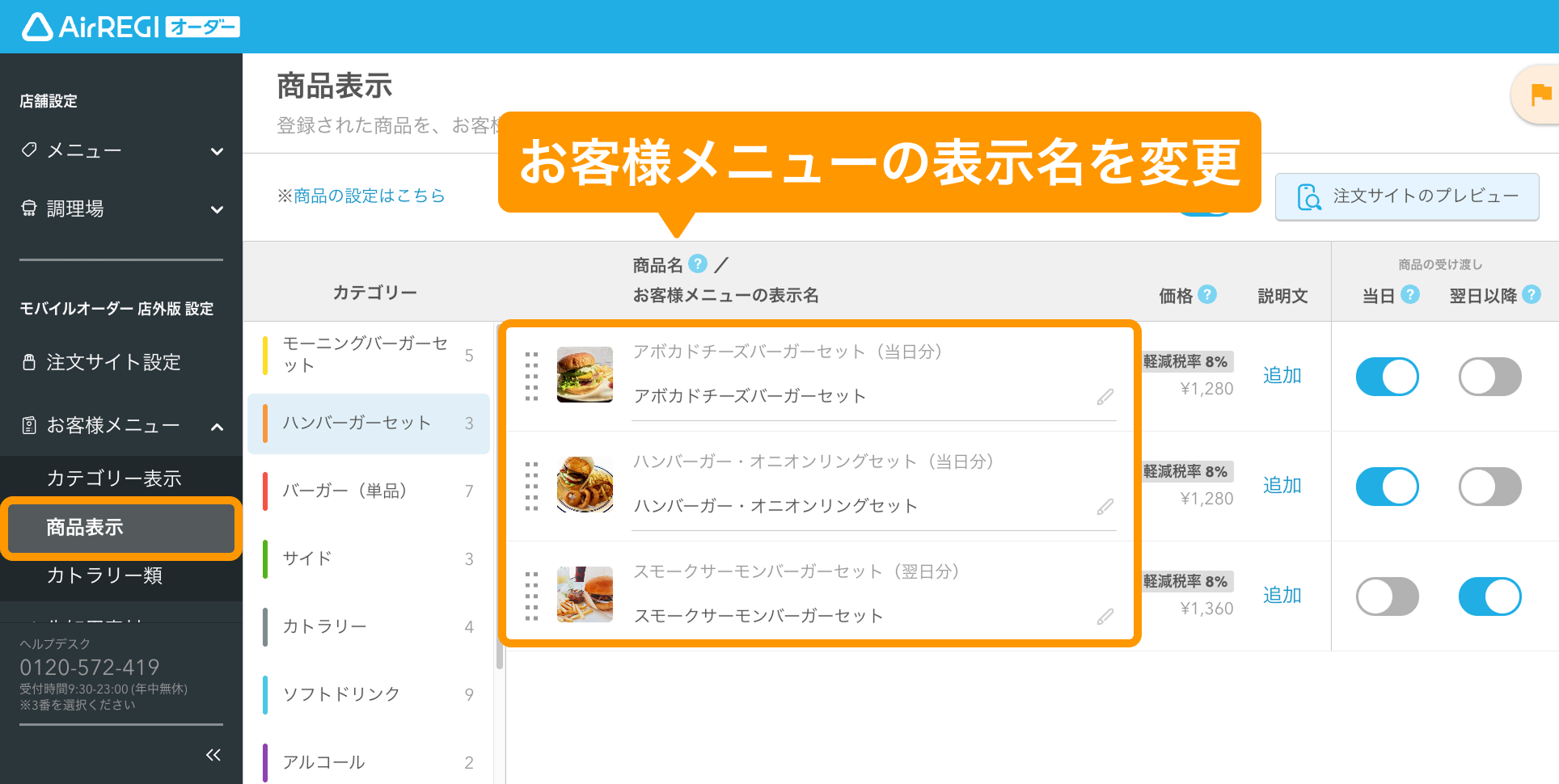The height and width of the screenshot is (784, 1559).
Task: Click 商品の設定はこちら link
Action: point(369,196)
